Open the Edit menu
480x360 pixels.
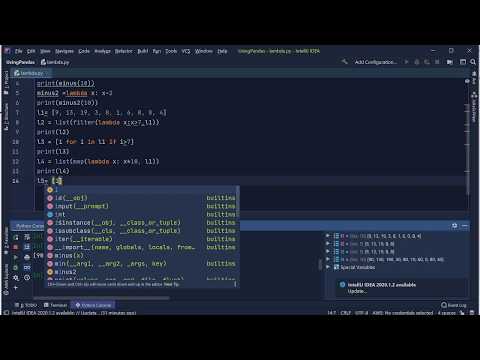(x=31, y=51)
